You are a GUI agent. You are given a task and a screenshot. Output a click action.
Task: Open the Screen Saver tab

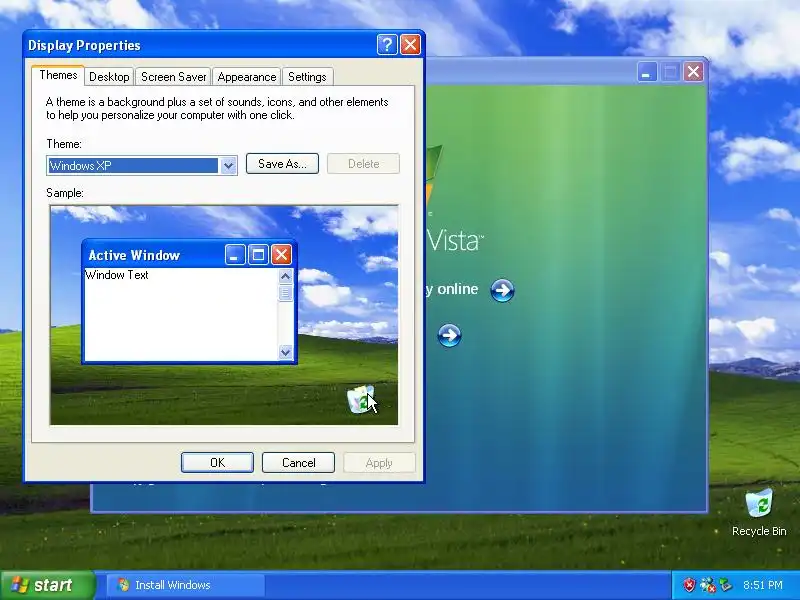pos(173,77)
